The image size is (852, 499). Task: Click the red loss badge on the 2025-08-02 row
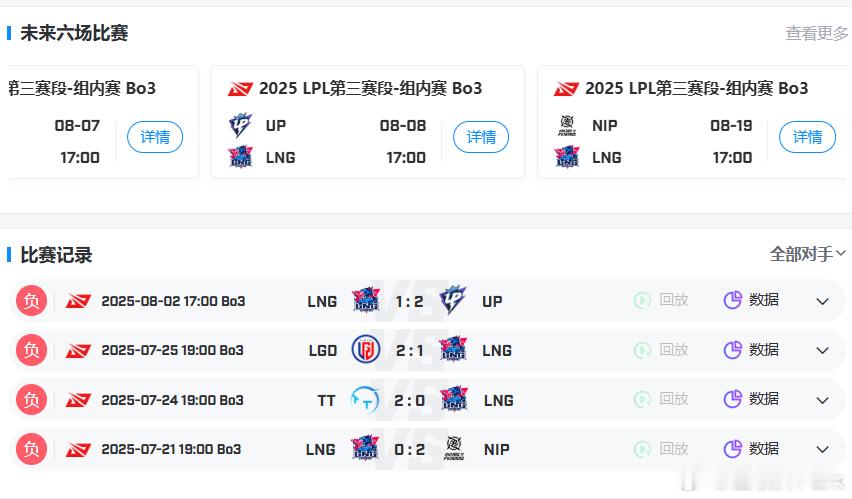coord(32,301)
